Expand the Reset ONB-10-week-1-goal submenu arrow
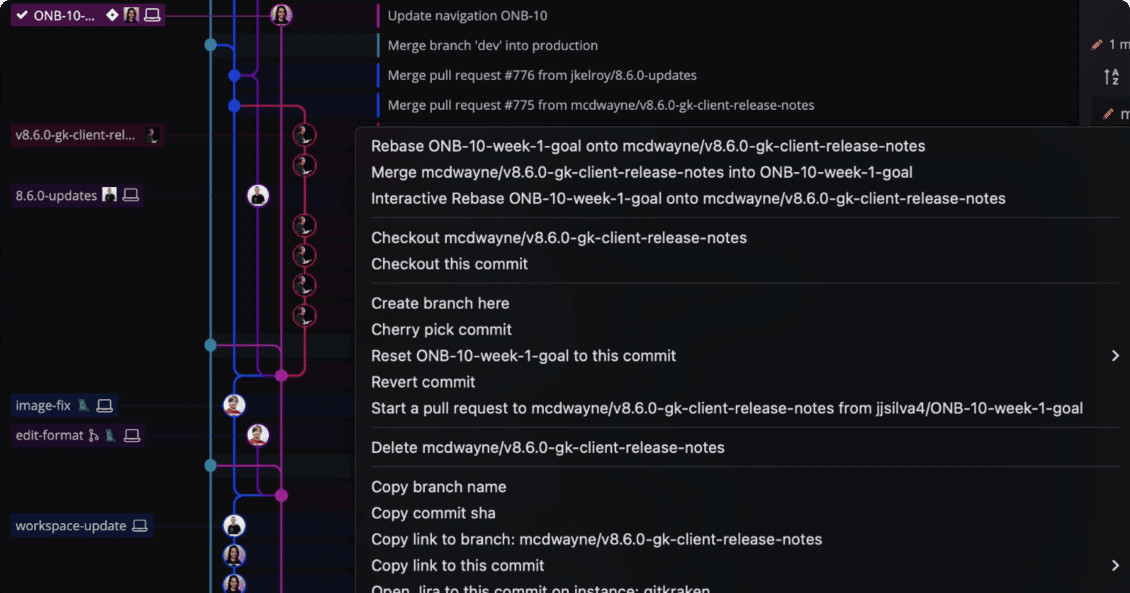The image size is (1130, 593). point(1114,355)
